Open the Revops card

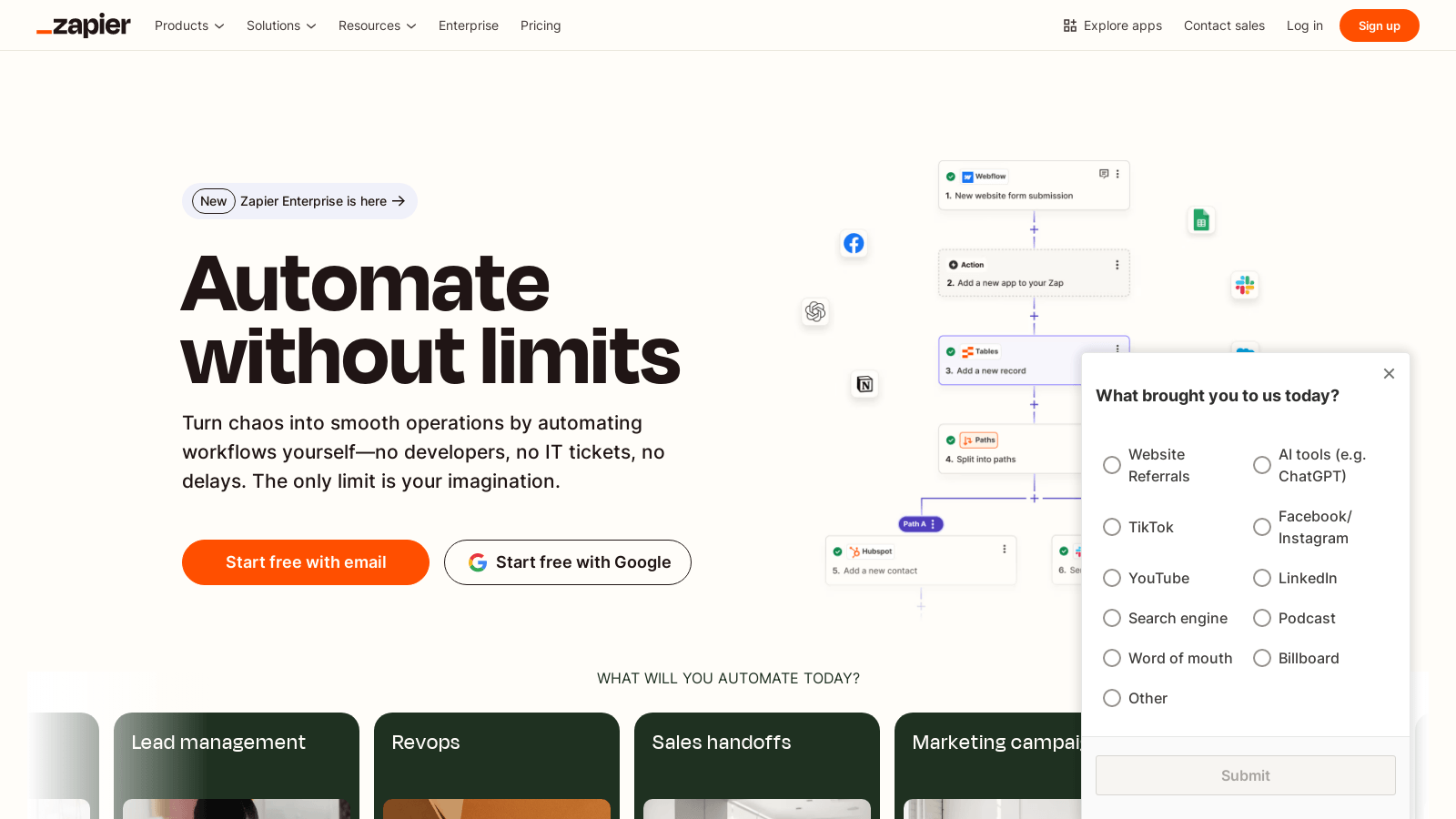click(497, 765)
